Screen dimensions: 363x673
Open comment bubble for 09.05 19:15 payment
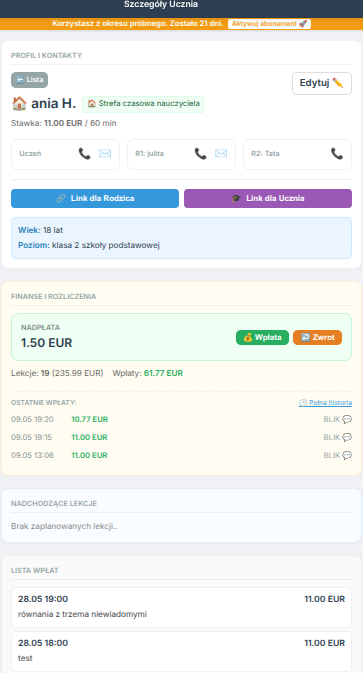coord(347,437)
